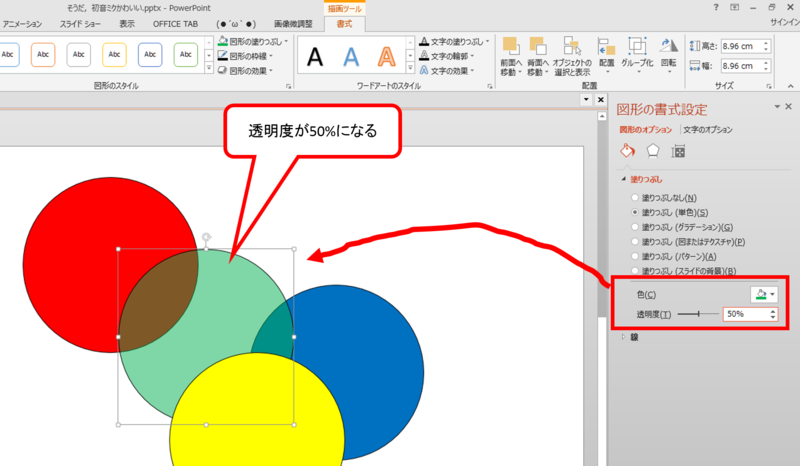Select Gradient fill (グラデーション) radio option

(635, 227)
